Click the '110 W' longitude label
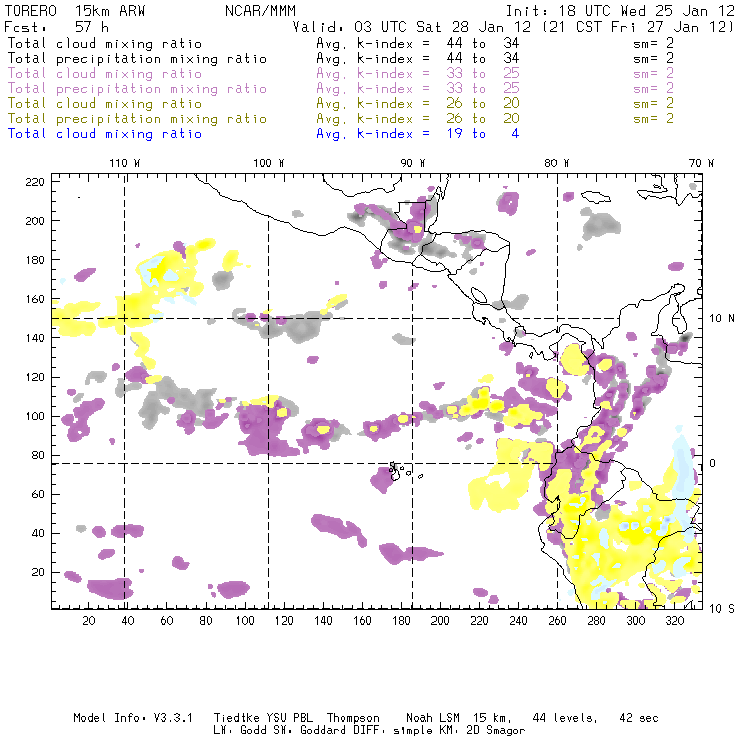 coord(125,163)
